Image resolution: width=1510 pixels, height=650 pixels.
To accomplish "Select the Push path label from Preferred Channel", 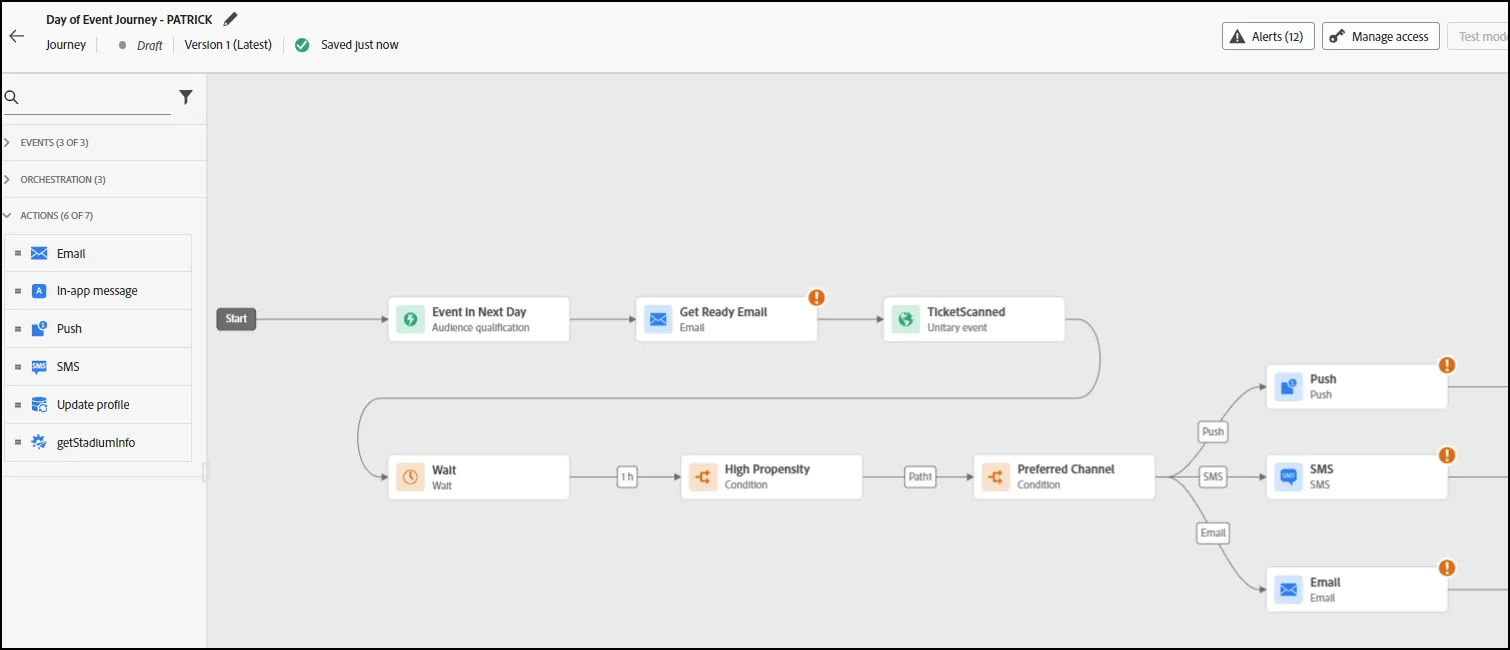I will point(1213,432).
